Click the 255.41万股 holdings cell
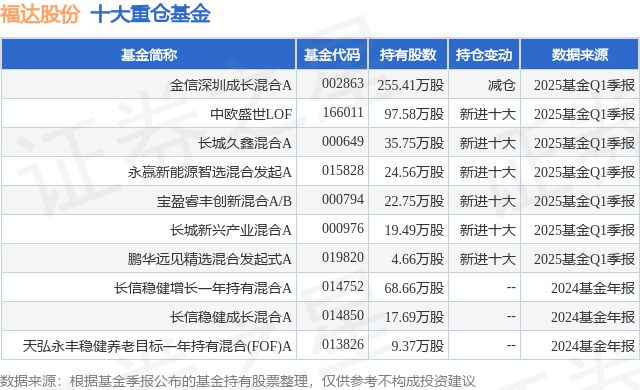Viewport: 640px width, 390px height. (x=411, y=85)
